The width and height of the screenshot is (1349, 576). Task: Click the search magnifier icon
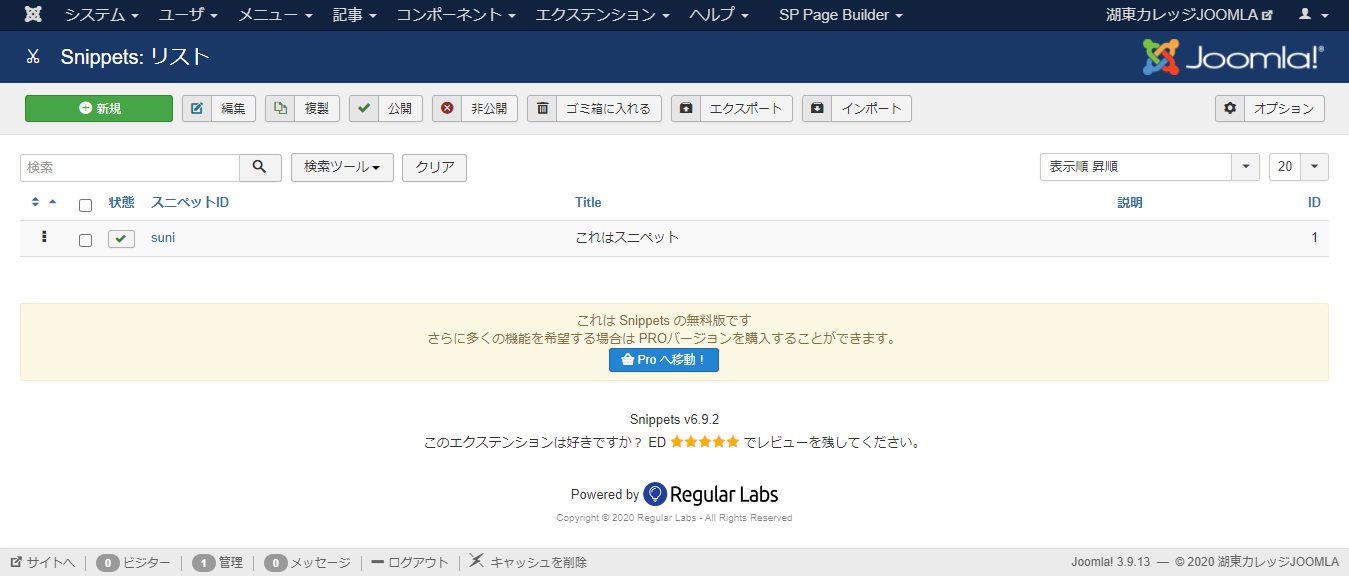[x=260, y=167]
